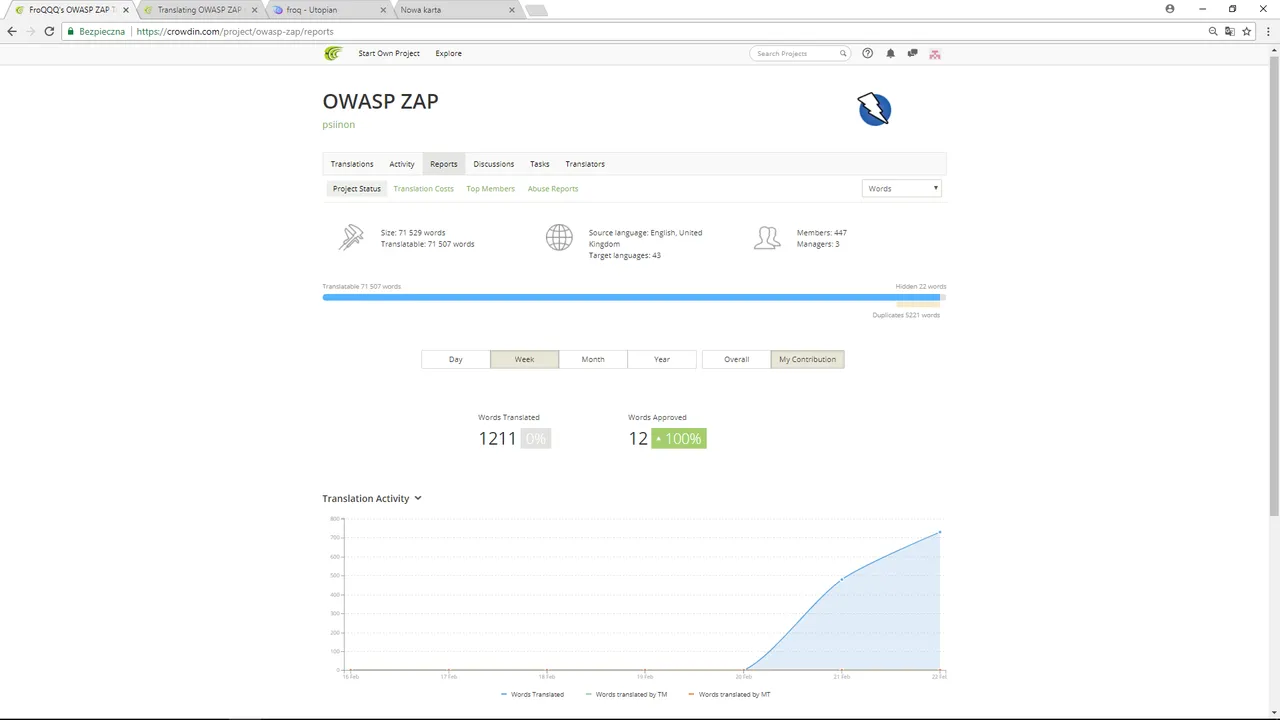Open the Translations tab
Image resolution: width=1280 pixels, height=720 pixels.
point(352,164)
